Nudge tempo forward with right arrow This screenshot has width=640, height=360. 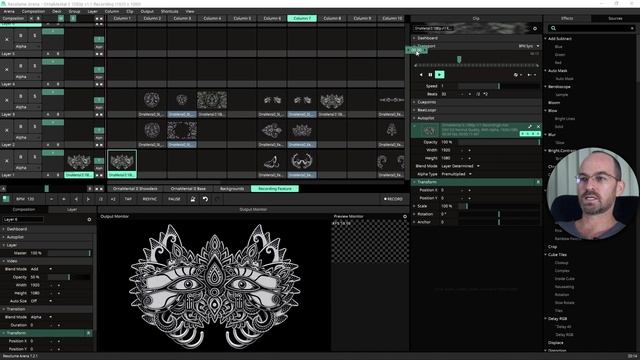pyautogui.click(x=88, y=199)
